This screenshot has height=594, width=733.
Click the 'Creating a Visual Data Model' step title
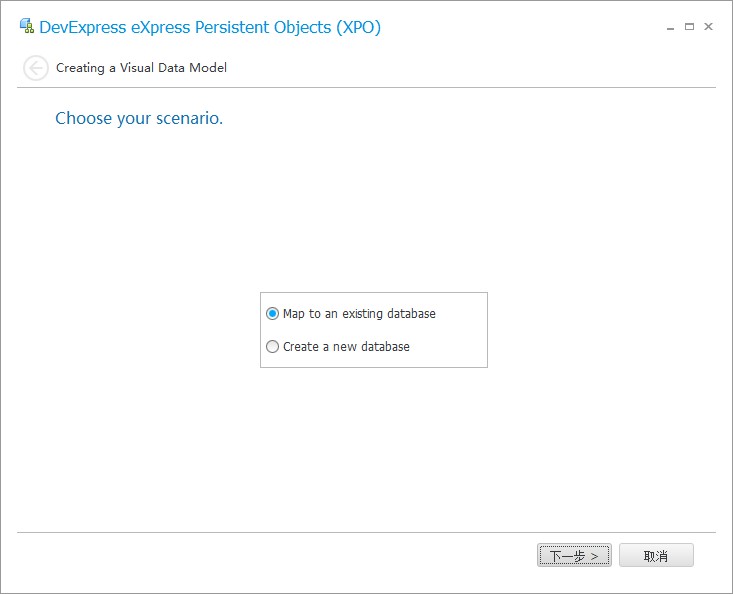[x=141, y=68]
